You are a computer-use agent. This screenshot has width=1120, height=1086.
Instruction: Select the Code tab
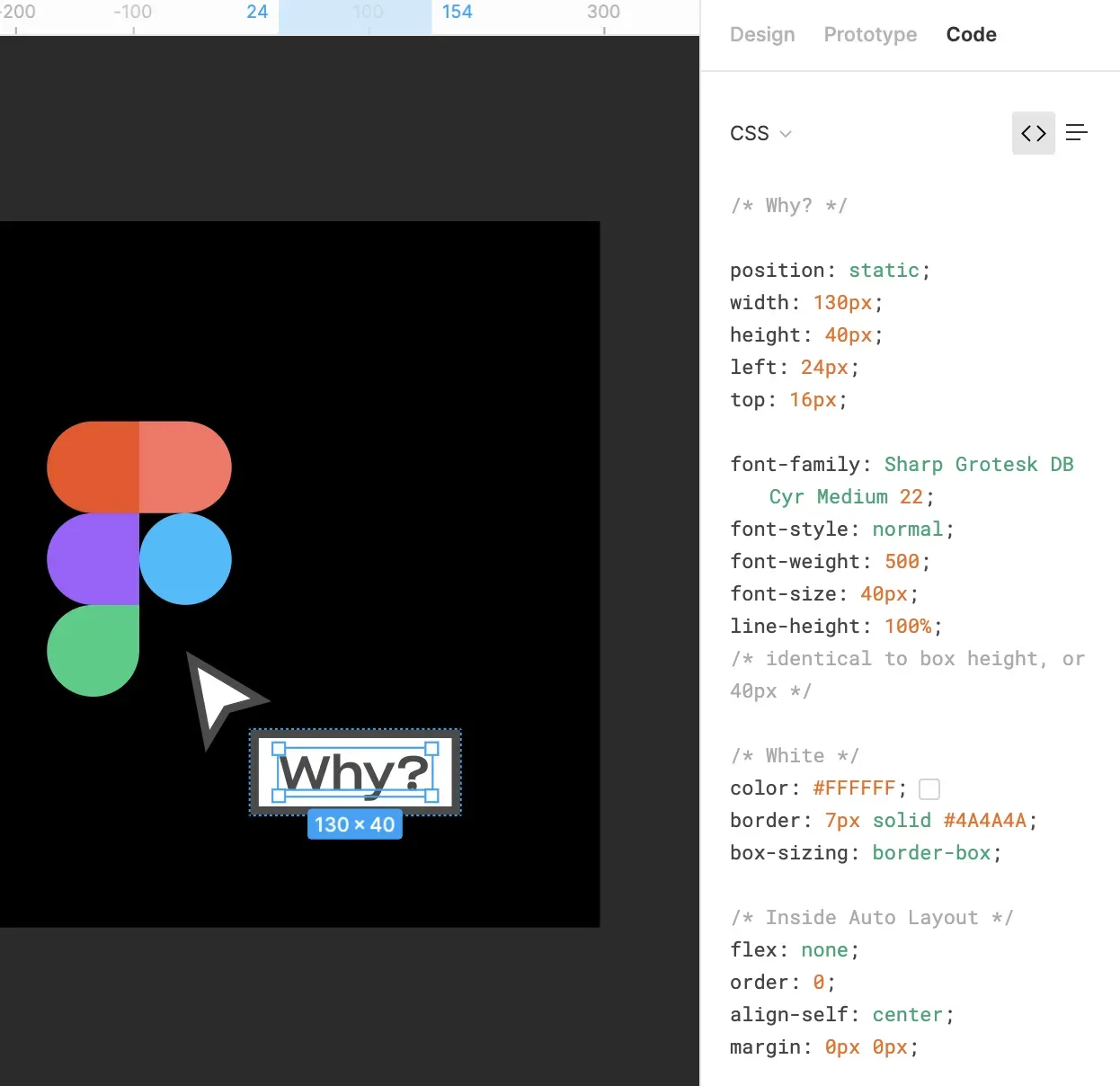tap(971, 34)
